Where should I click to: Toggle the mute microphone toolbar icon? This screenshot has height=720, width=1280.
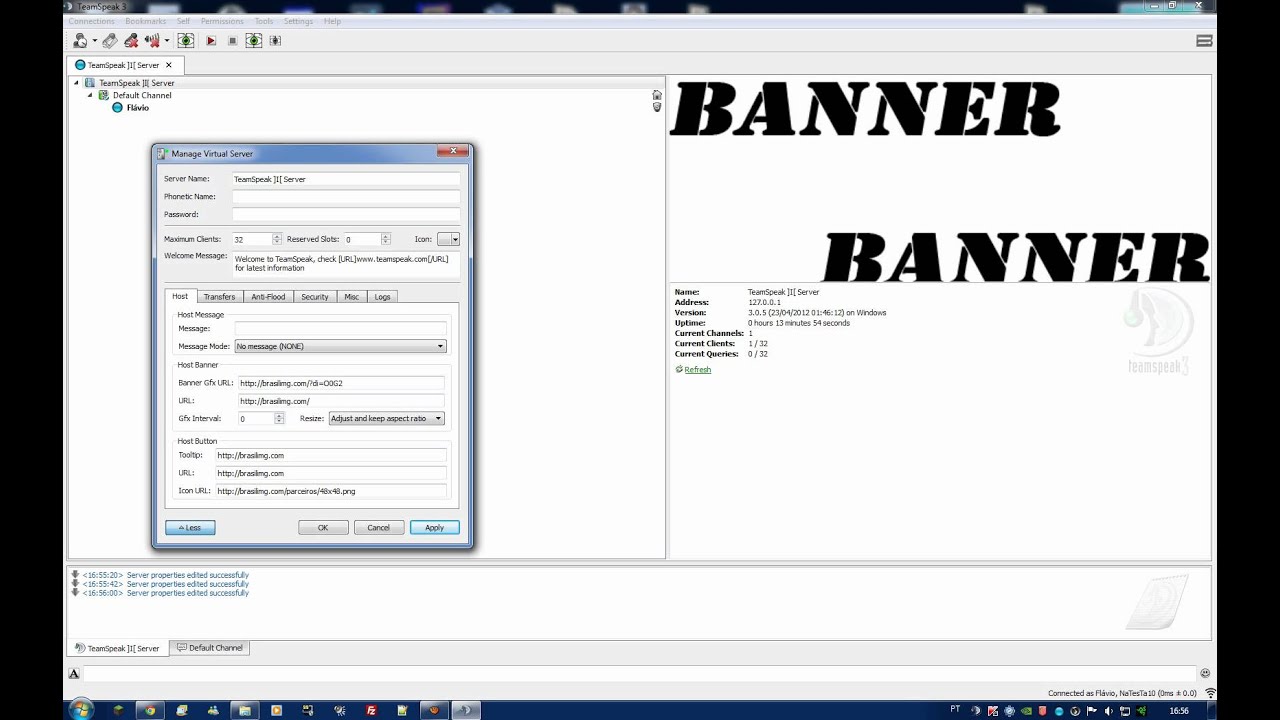click(132, 41)
